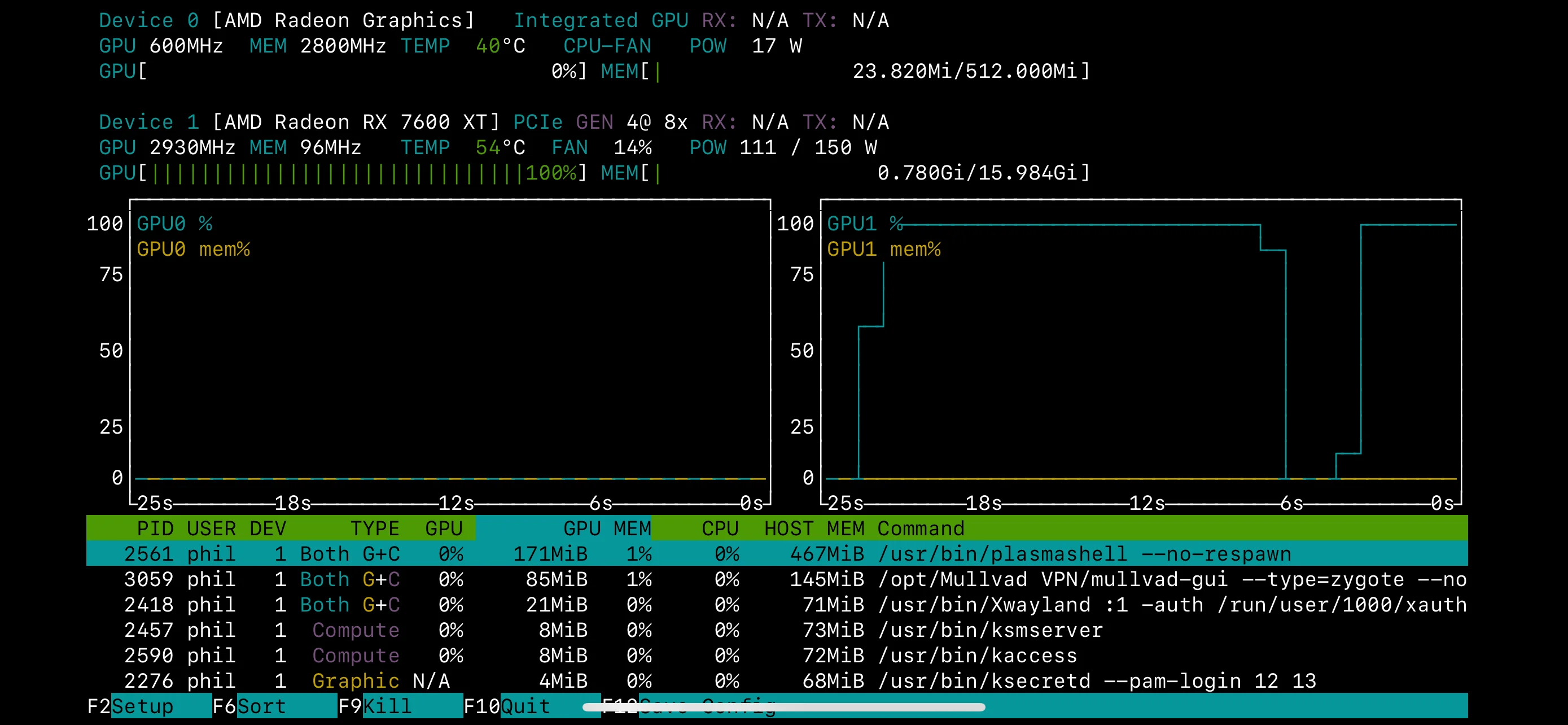The height and width of the screenshot is (725, 1568).
Task: Click the horizontal scrollbar at the bottom
Action: (x=784, y=707)
